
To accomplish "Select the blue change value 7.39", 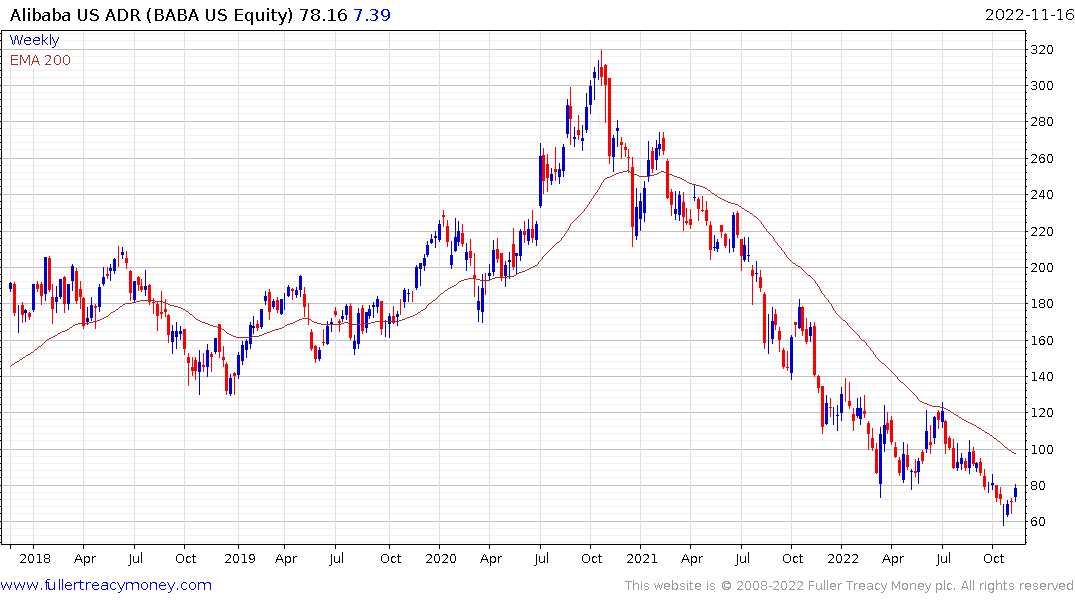I will [x=372, y=14].
